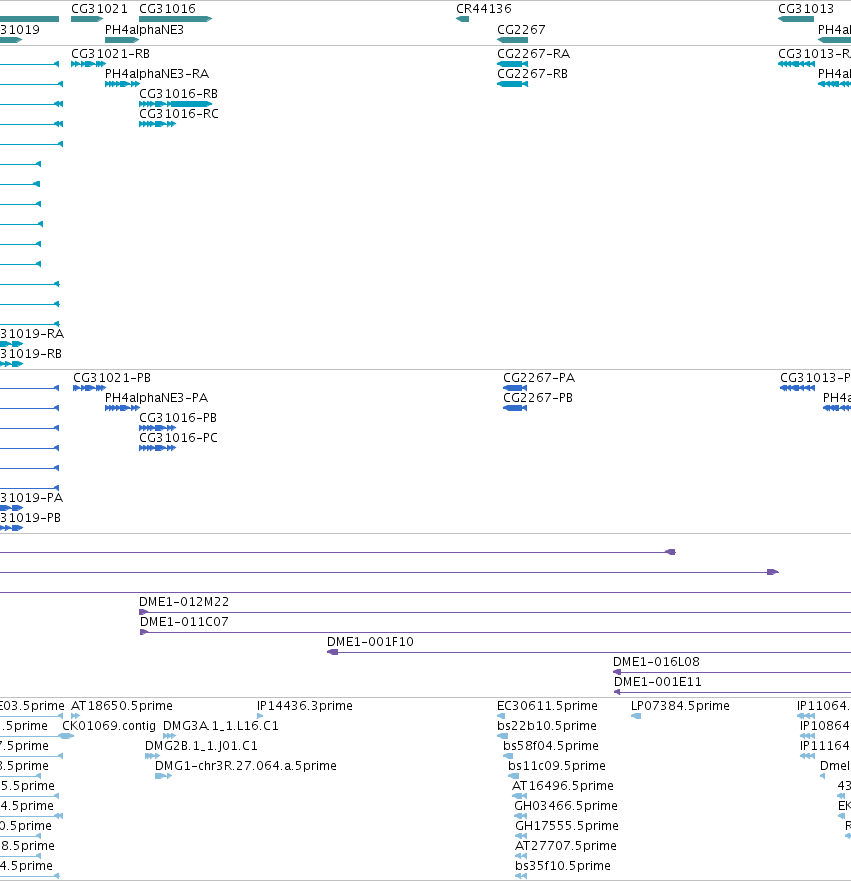Click the CG31021 gene label
The height and width of the screenshot is (881, 851).
[x=99, y=9]
